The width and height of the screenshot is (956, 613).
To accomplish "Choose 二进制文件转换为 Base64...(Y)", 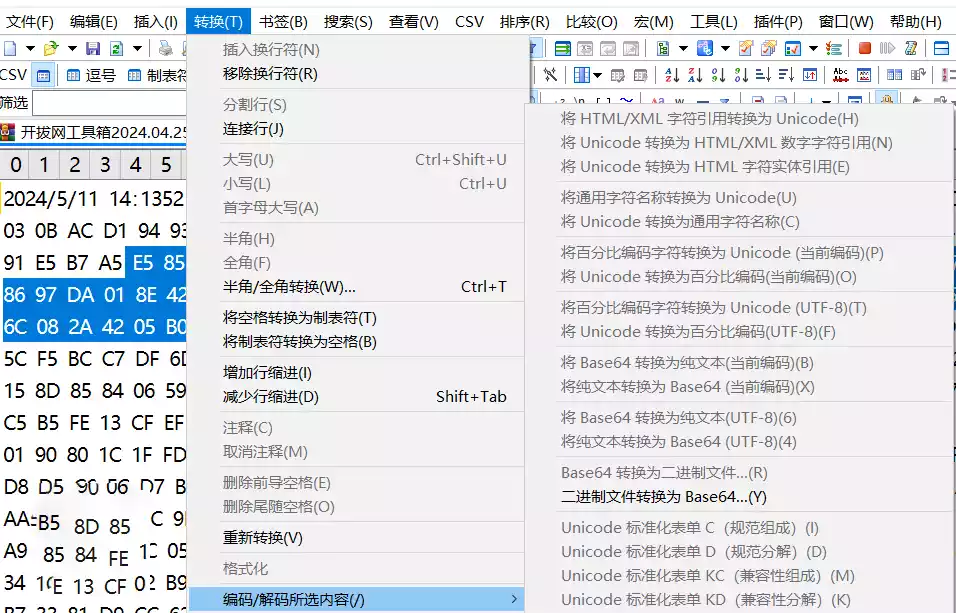I will pyautogui.click(x=663, y=497).
